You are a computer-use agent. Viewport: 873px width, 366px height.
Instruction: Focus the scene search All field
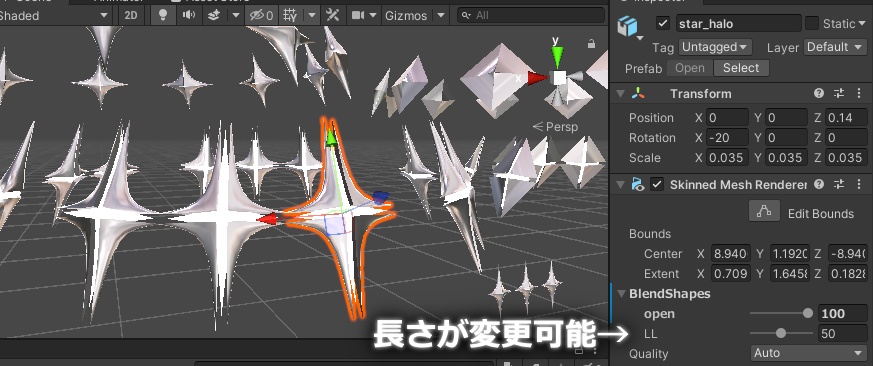531,15
